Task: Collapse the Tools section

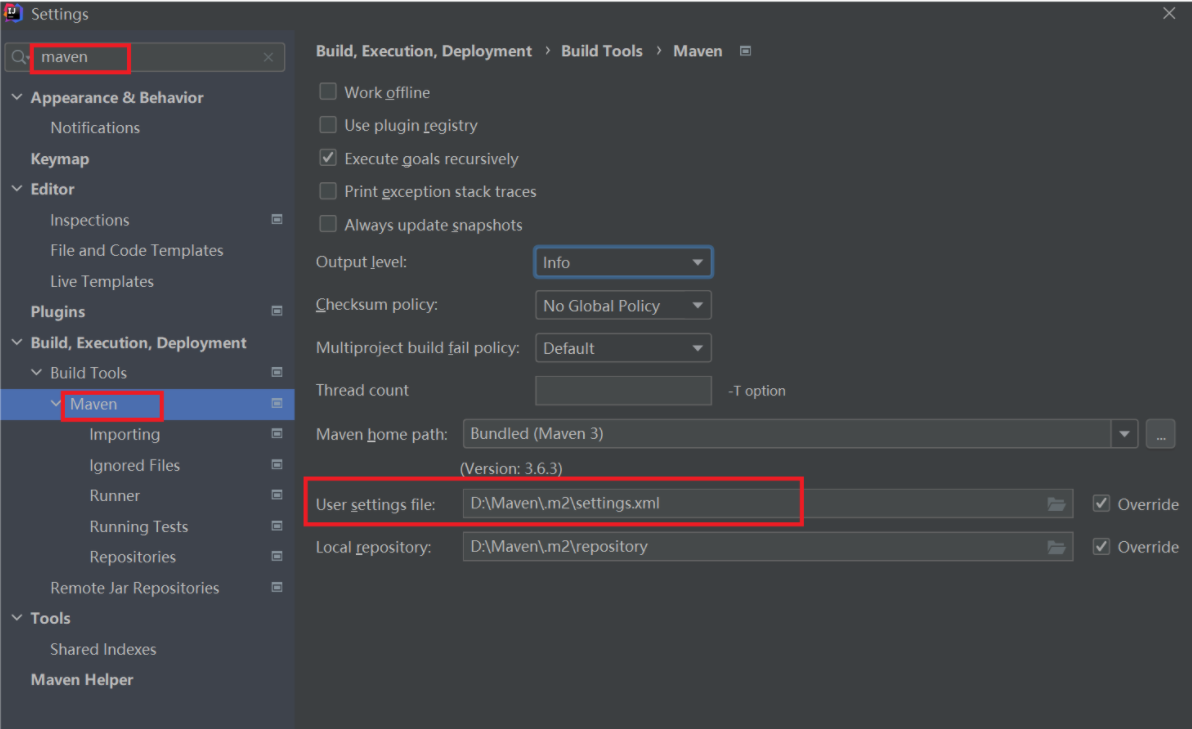Action: point(17,618)
